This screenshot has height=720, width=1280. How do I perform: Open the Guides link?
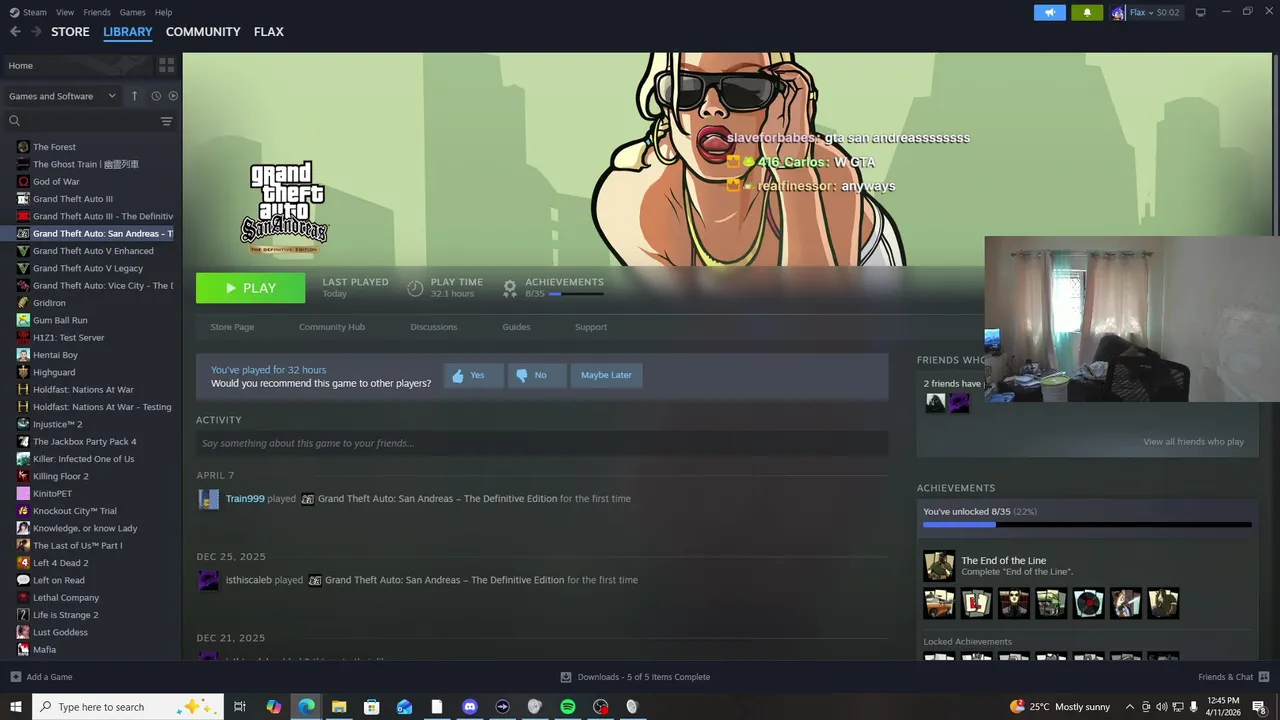click(x=516, y=327)
